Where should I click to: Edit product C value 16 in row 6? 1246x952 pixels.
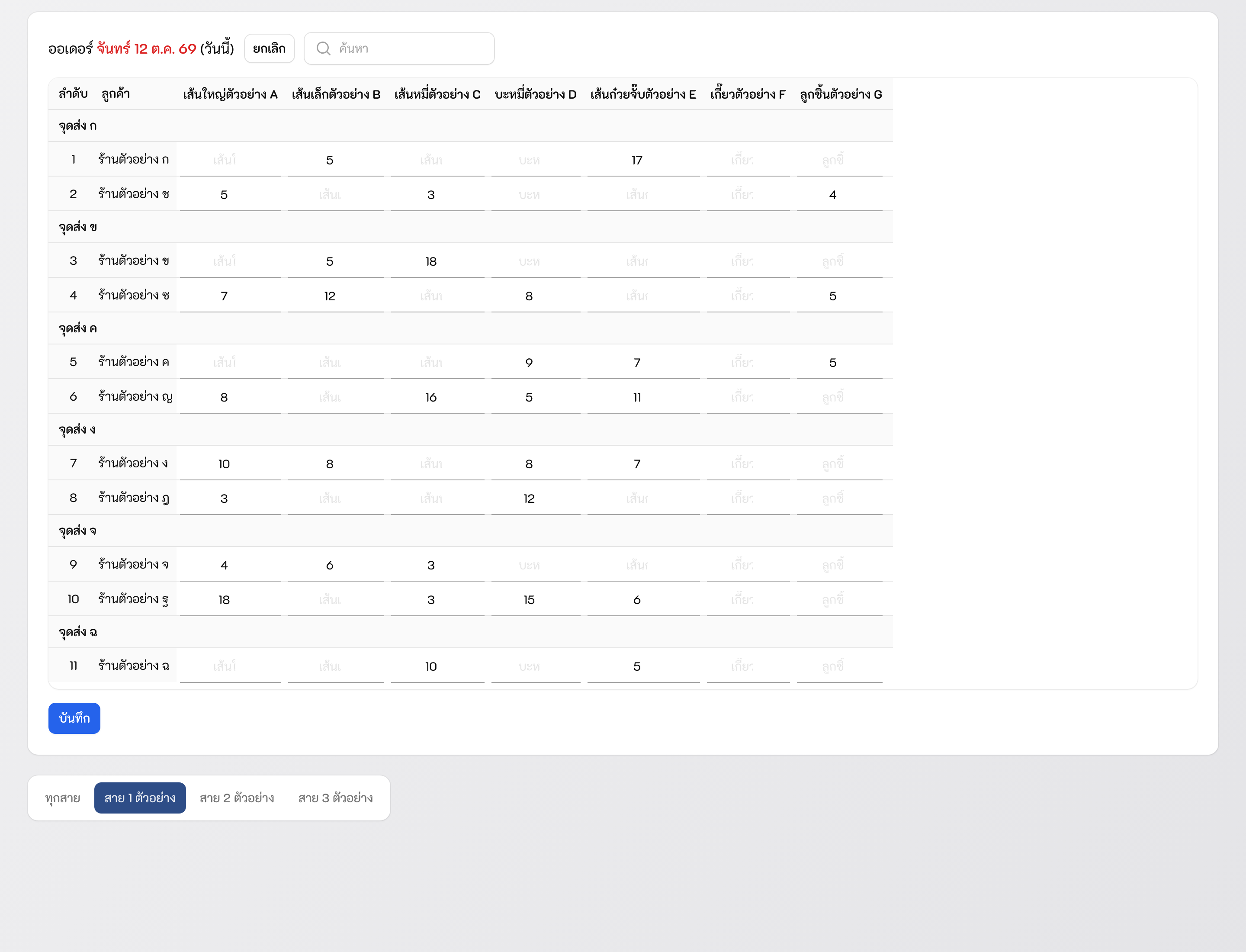[437, 397]
